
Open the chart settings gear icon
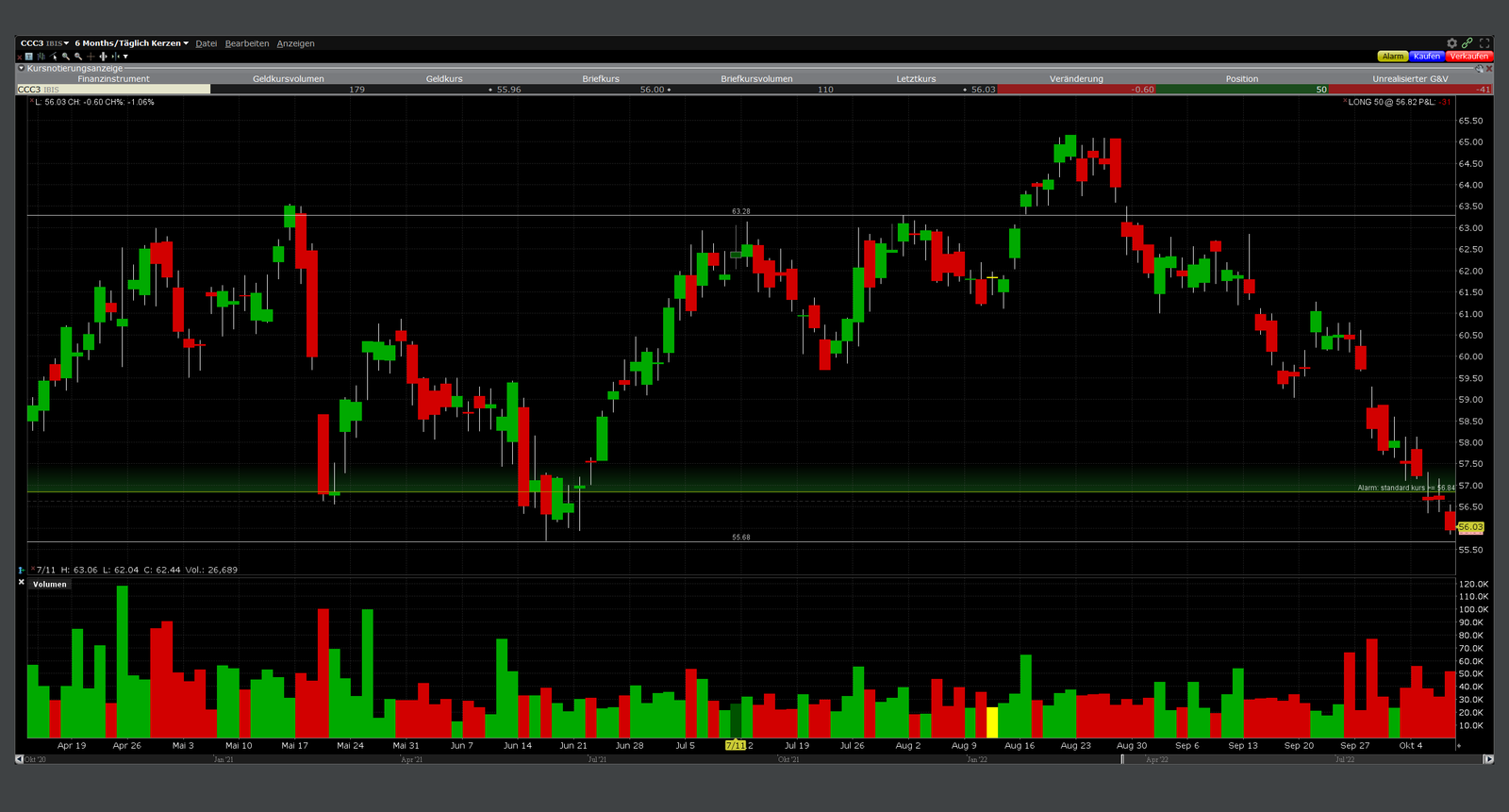pos(1451,43)
